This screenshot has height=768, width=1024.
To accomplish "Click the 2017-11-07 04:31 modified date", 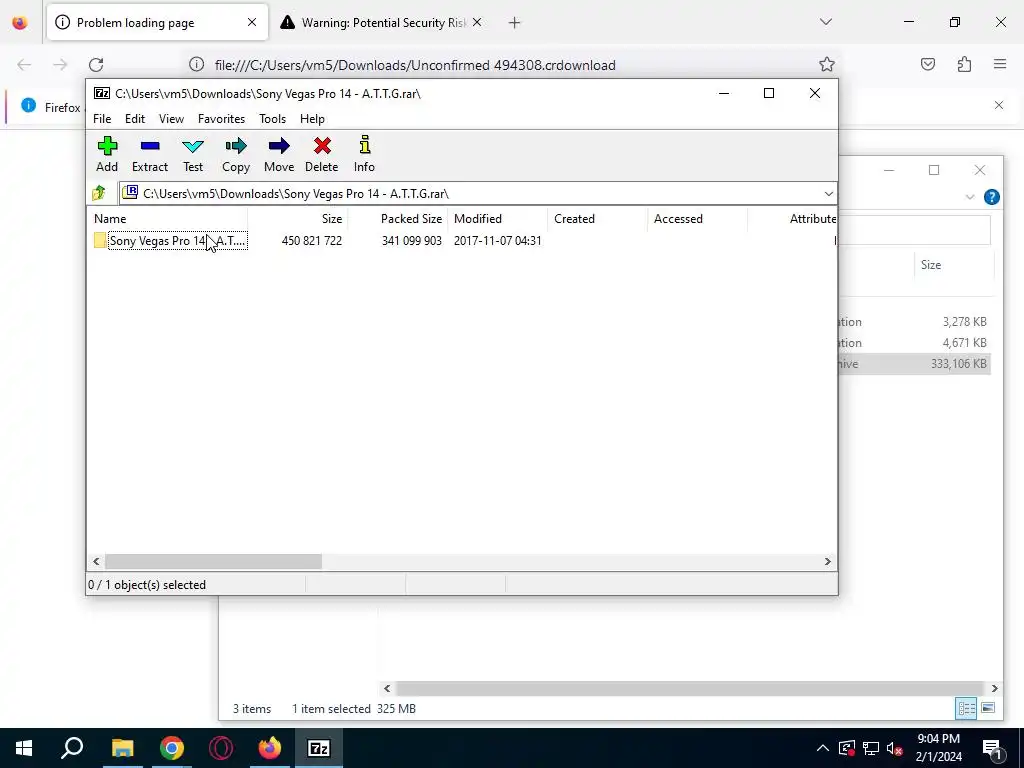I will [x=498, y=240].
